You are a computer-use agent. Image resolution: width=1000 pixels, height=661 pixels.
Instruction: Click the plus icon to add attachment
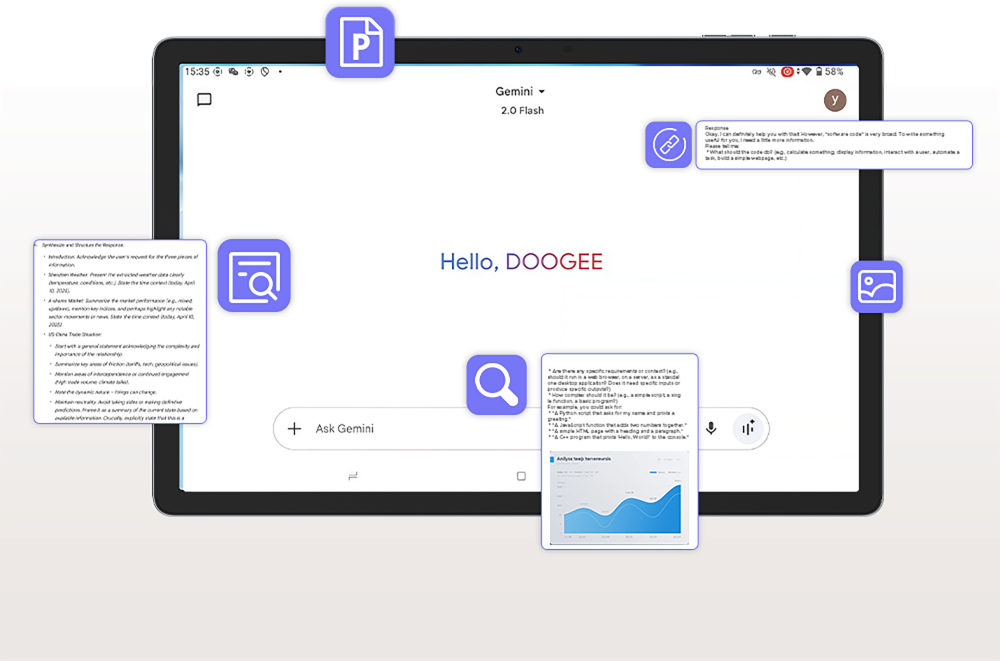tap(294, 429)
